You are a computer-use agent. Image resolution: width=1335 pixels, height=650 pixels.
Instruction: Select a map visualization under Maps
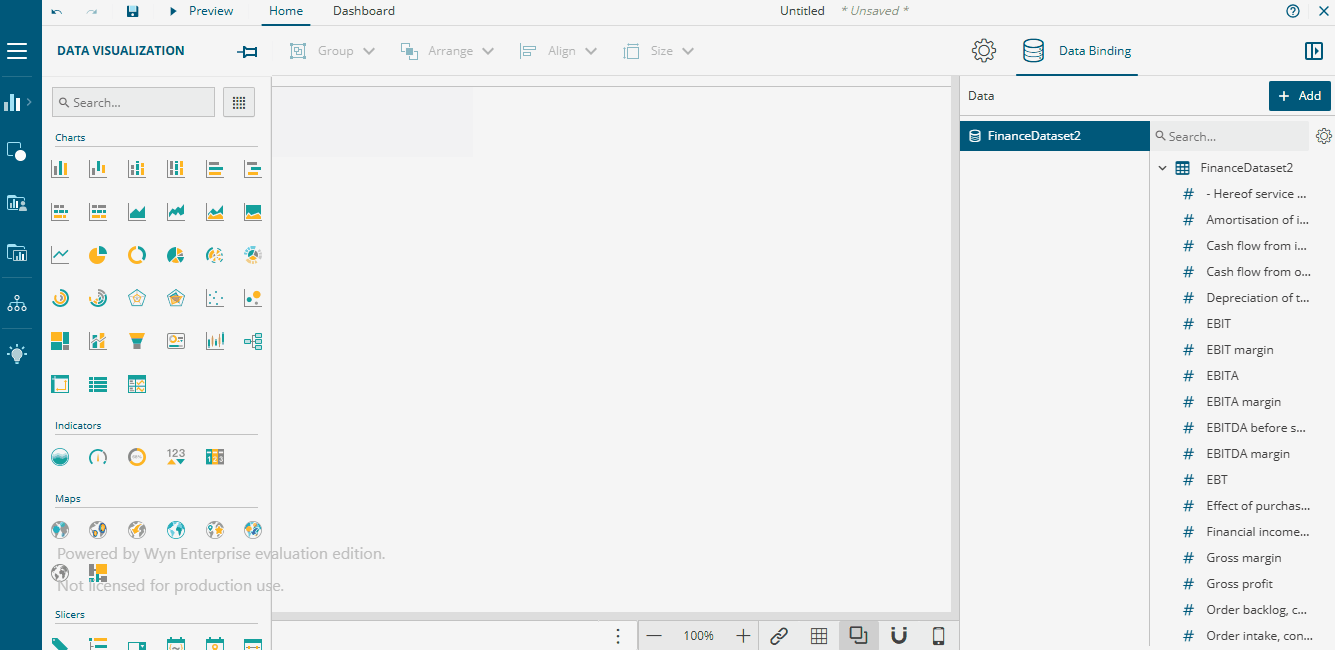pos(59,529)
